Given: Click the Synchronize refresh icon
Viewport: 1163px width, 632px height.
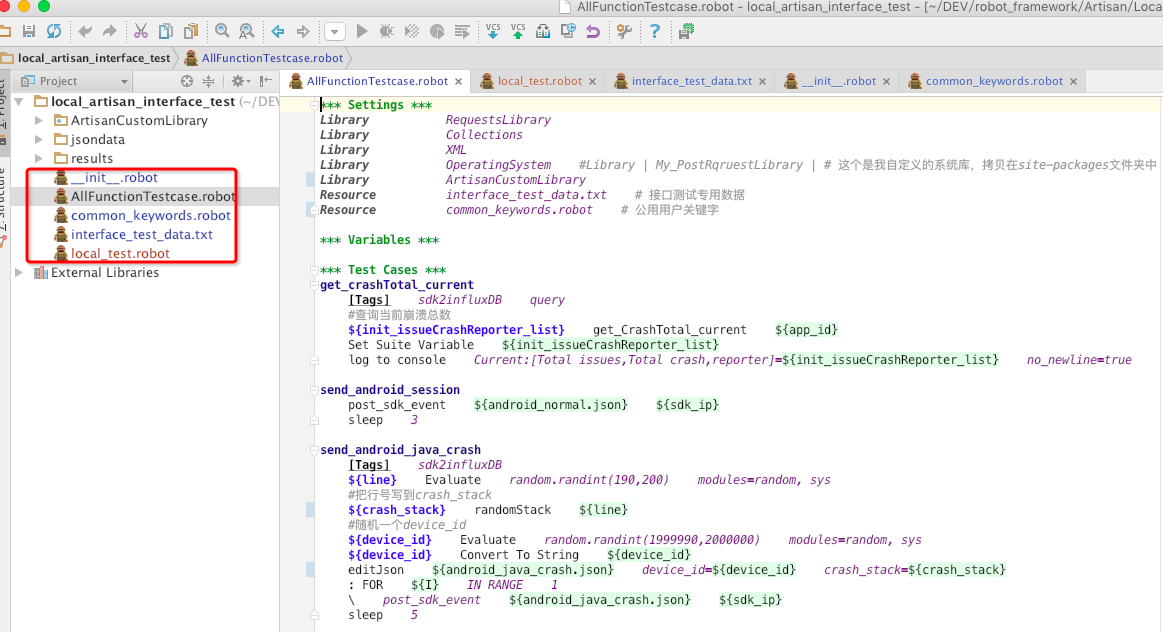Looking at the screenshot, I should click(x=53, y=32).
